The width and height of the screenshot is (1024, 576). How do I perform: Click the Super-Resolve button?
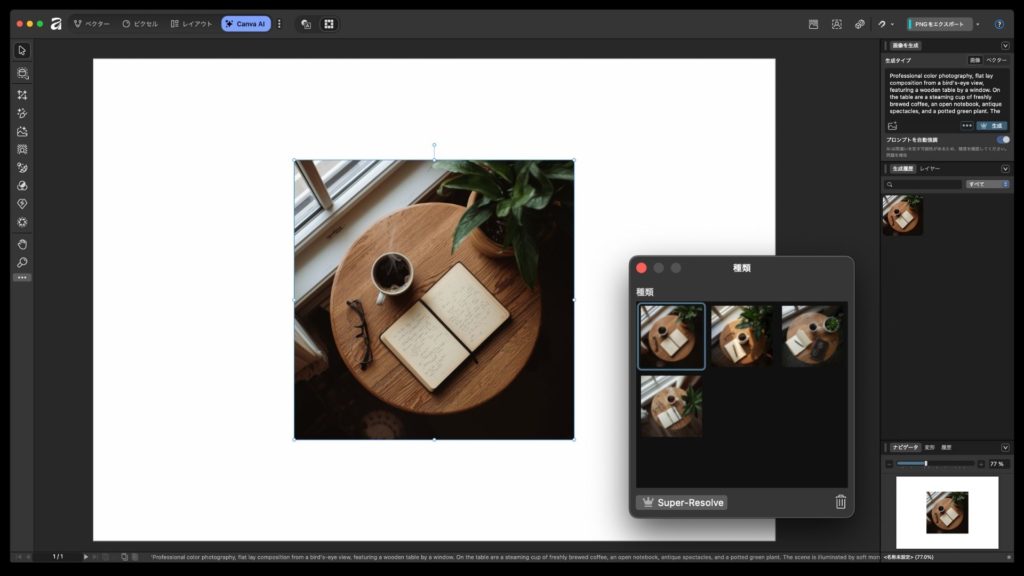click(x=682, y=502)
